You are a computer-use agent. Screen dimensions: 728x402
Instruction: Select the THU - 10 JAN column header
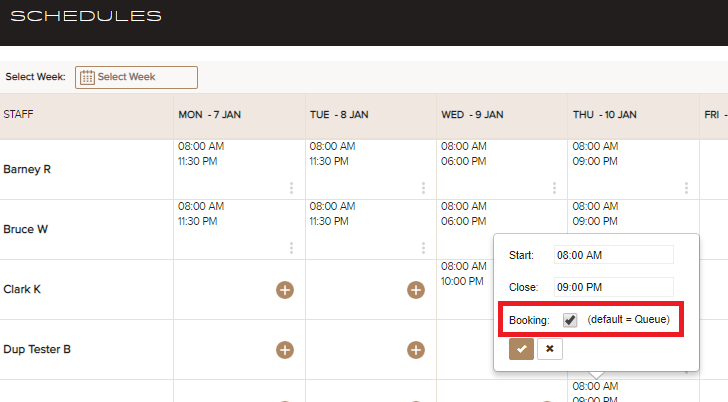605,115
